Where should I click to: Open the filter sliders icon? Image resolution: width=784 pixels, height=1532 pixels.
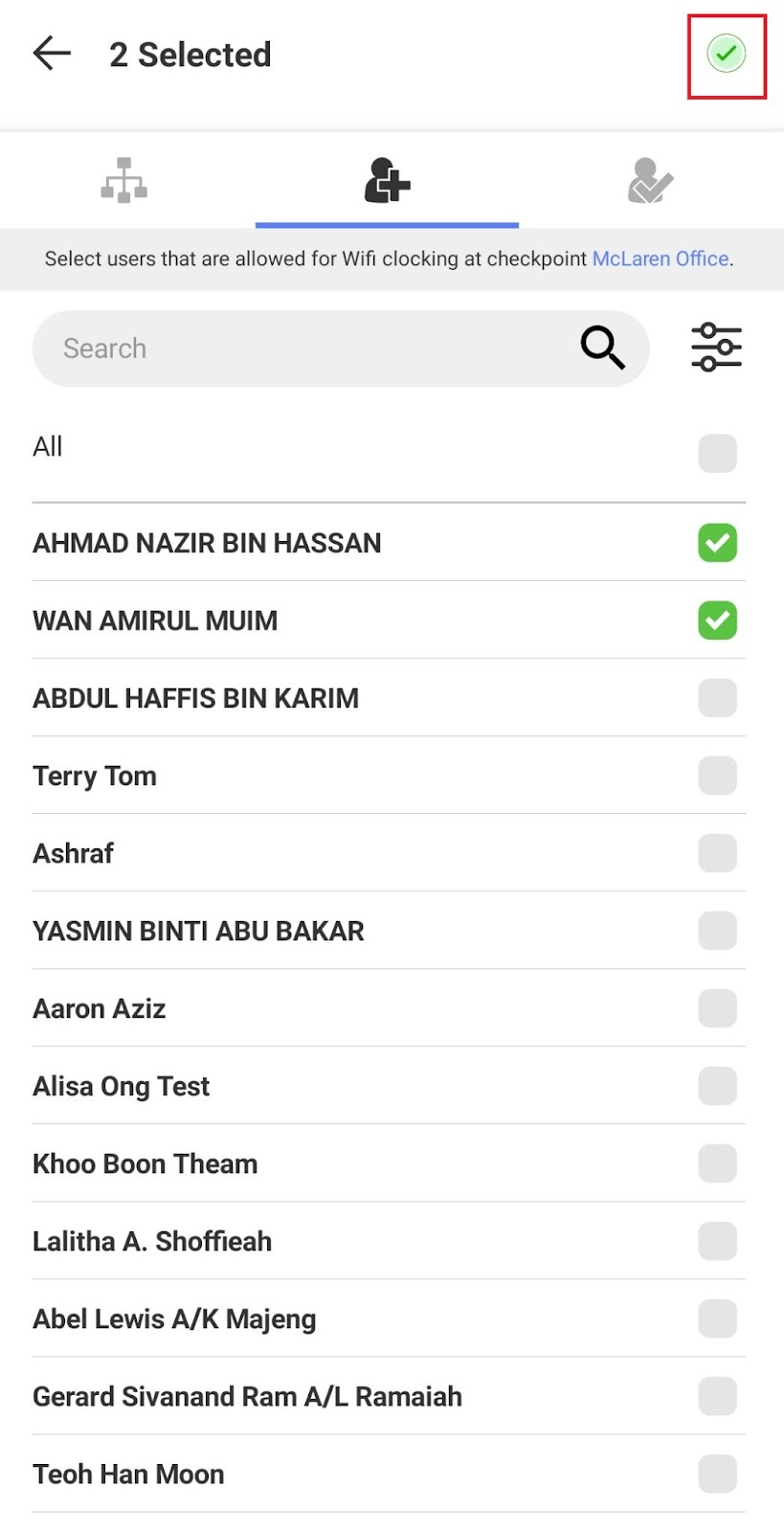pos(716,348)
